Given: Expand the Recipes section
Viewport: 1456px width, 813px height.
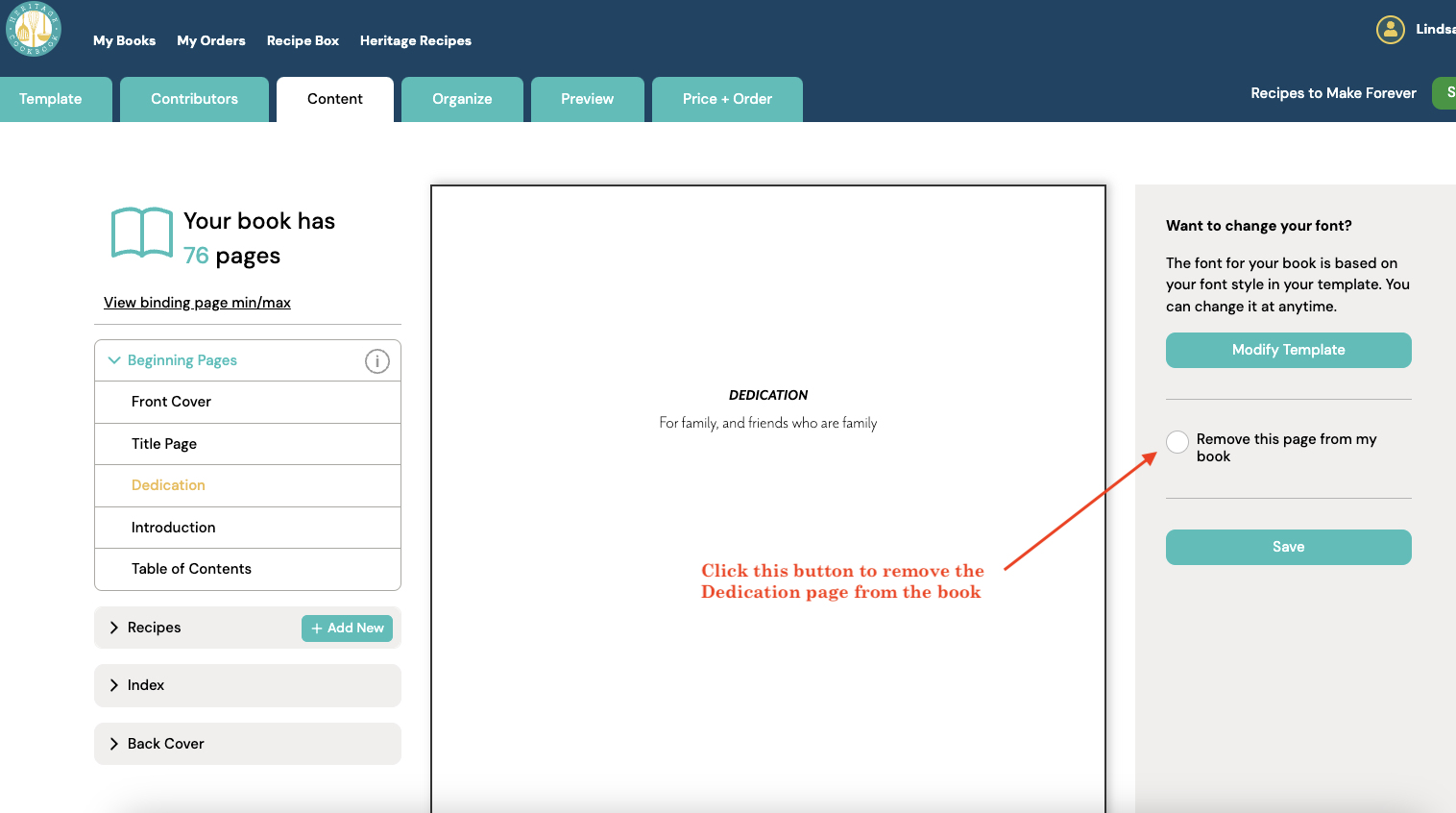Looking at the screenshot, I should pyautogui.click(x=114, y=628).
